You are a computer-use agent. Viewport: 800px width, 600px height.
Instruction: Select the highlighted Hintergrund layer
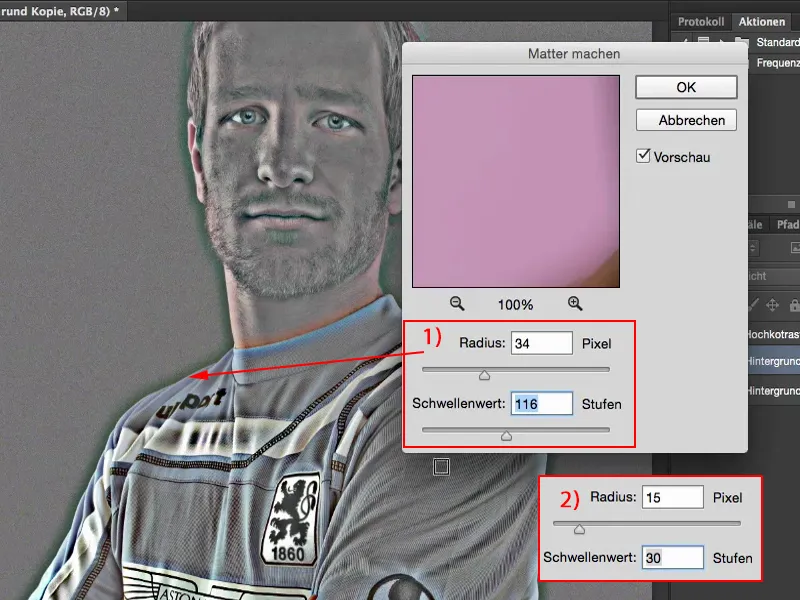[x=774, y=361]
